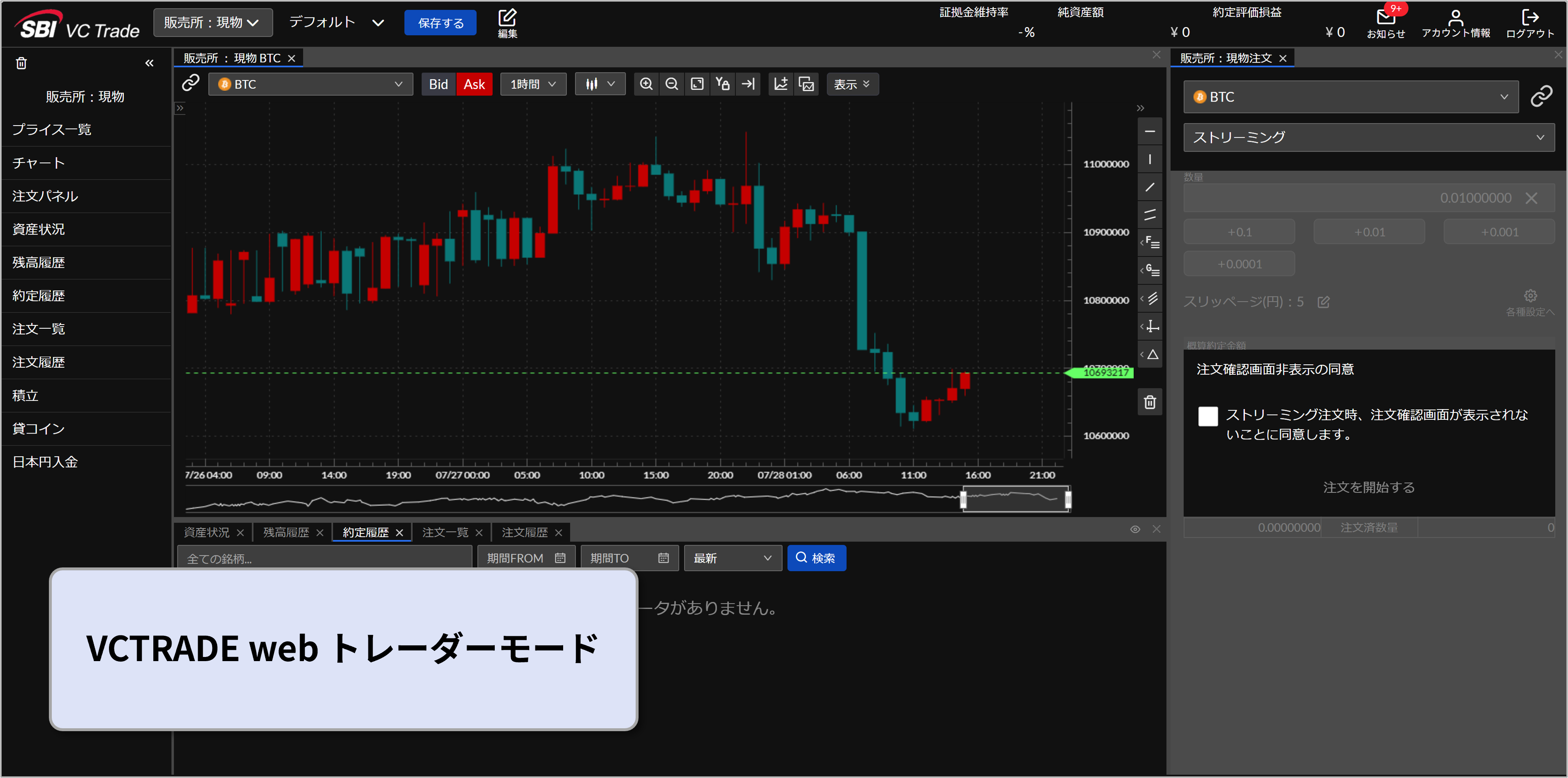Open the candlestick chart type dropdown
Screen dimensions: 1568x778
[x=600, y=84]
